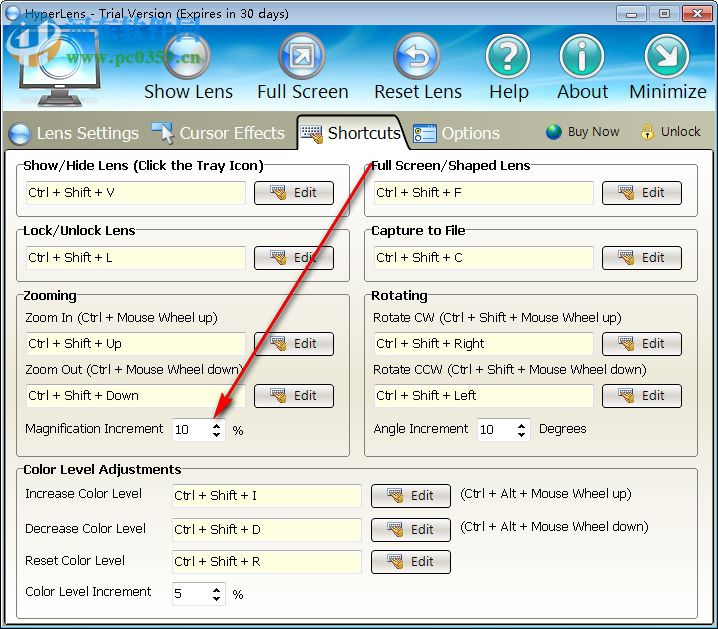Click the Minimize arrow icon
The height and width of the screenshot is (629, 718).
pos(667,57)
